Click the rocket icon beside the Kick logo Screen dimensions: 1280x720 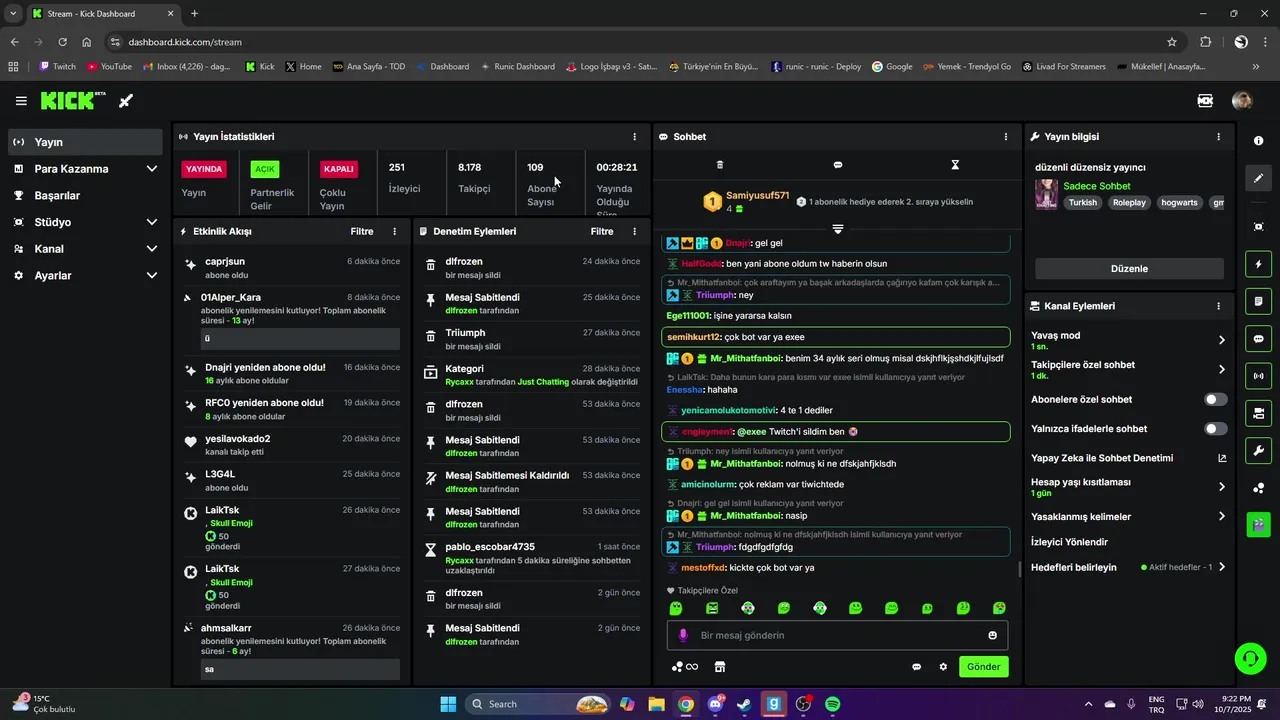click(126, 101)
